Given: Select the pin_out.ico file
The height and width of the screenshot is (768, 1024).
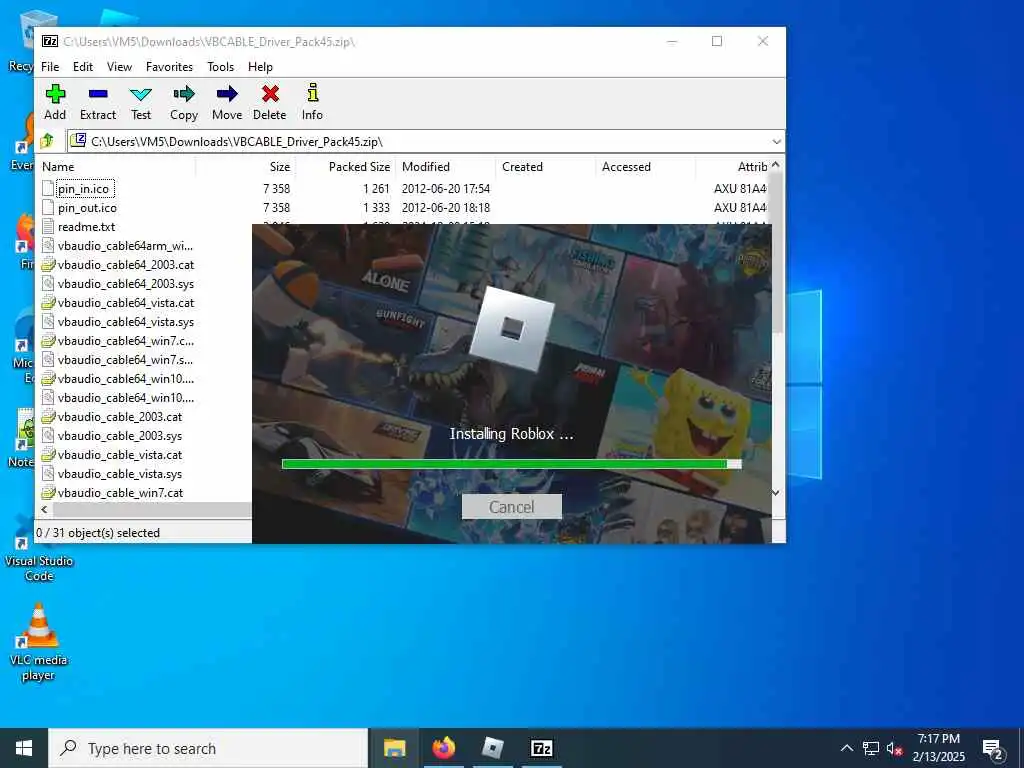Looking at the screenshot, I should pyautogui.click(x=87, y=208).
